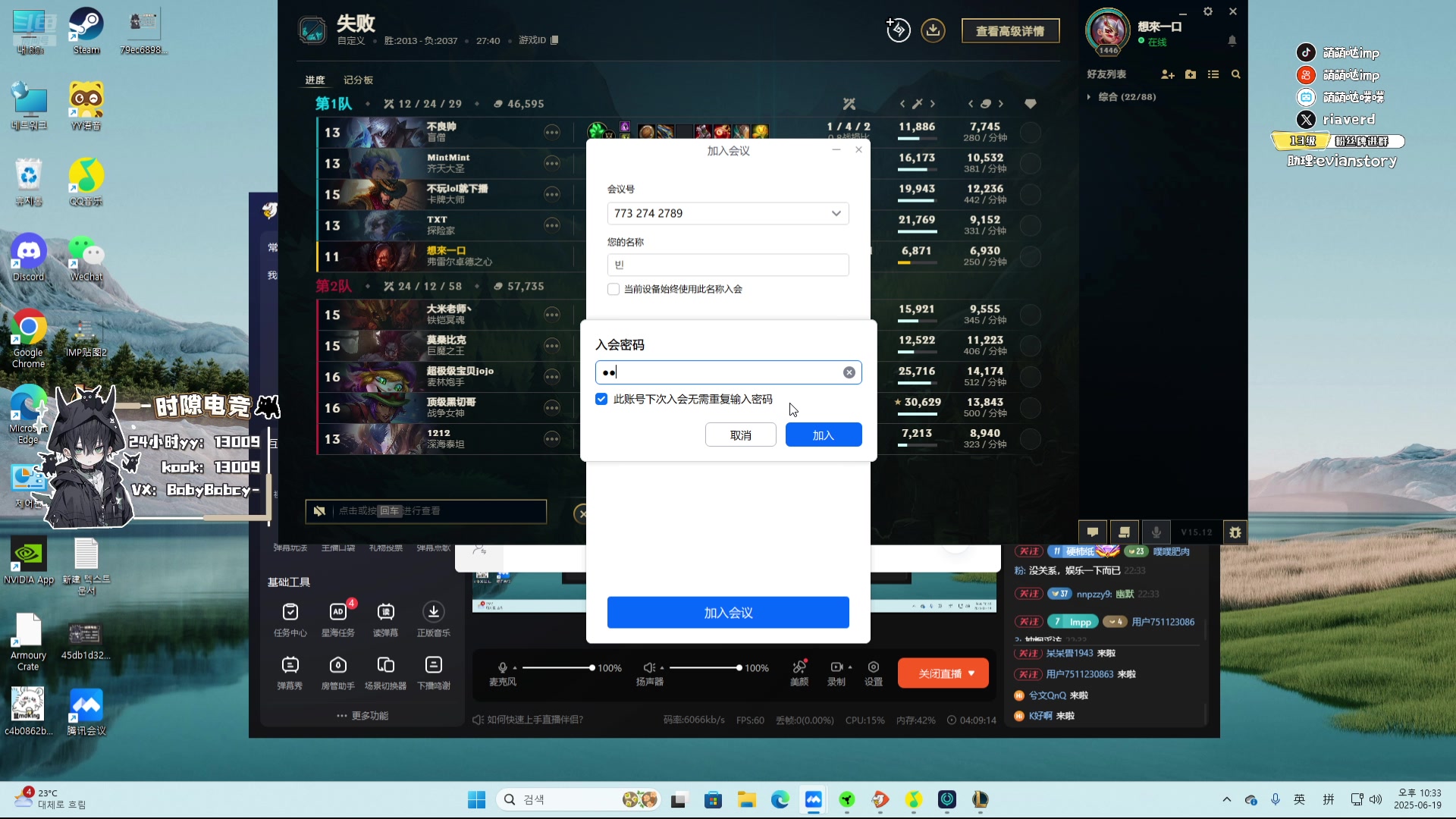Check 当前设备始终使用此名称入会
The height and width of the screenshot is (819, 1456).
pos(613,289)
